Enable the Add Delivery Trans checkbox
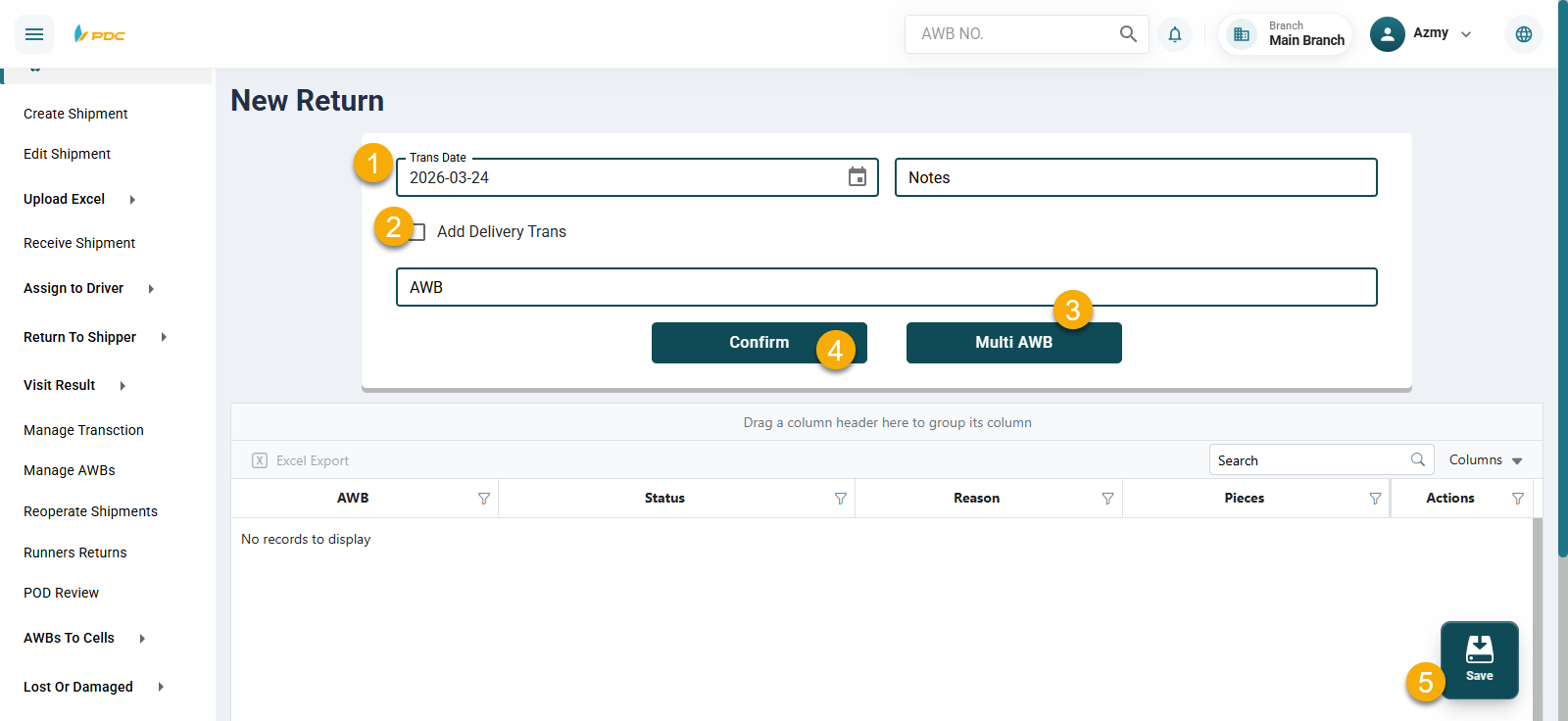Viewport: 1568px width, 721px height. point(418,232)
